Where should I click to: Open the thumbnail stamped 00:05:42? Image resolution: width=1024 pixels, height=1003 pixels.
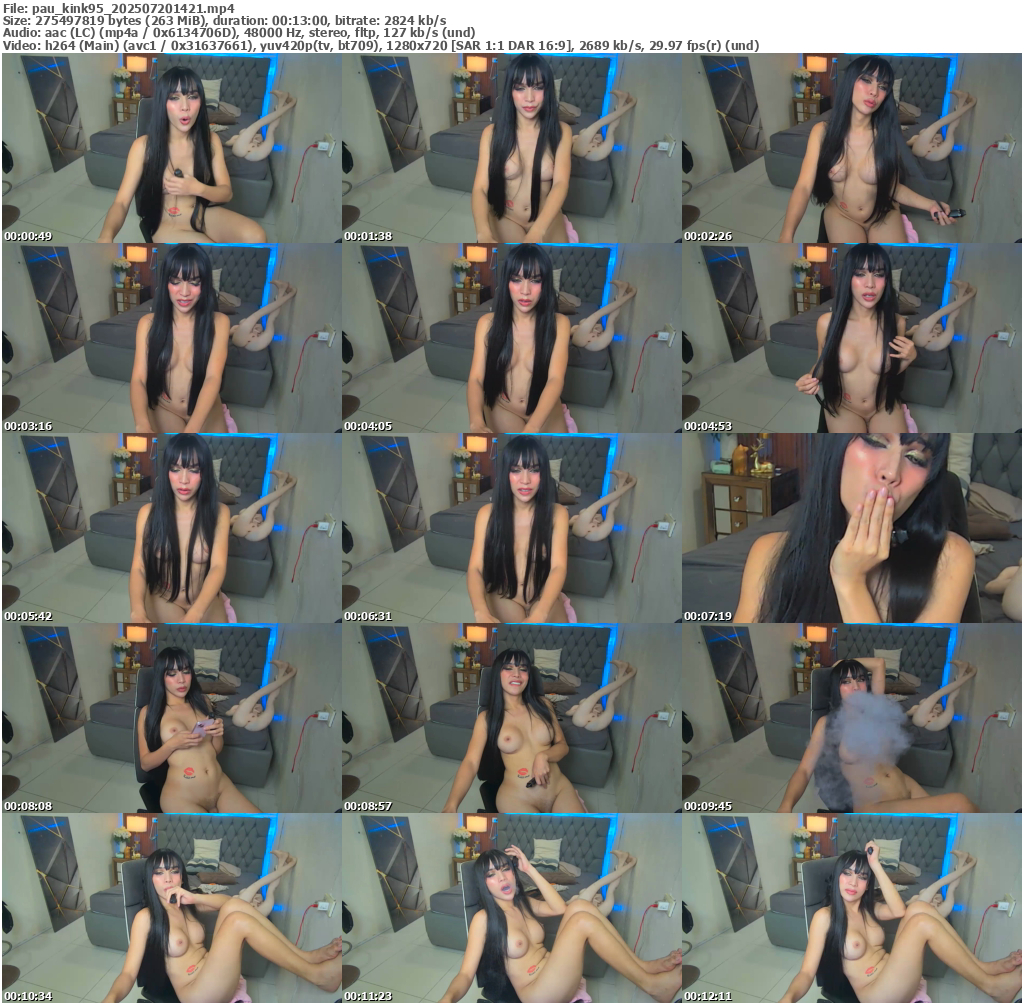[x=172, y=528]
